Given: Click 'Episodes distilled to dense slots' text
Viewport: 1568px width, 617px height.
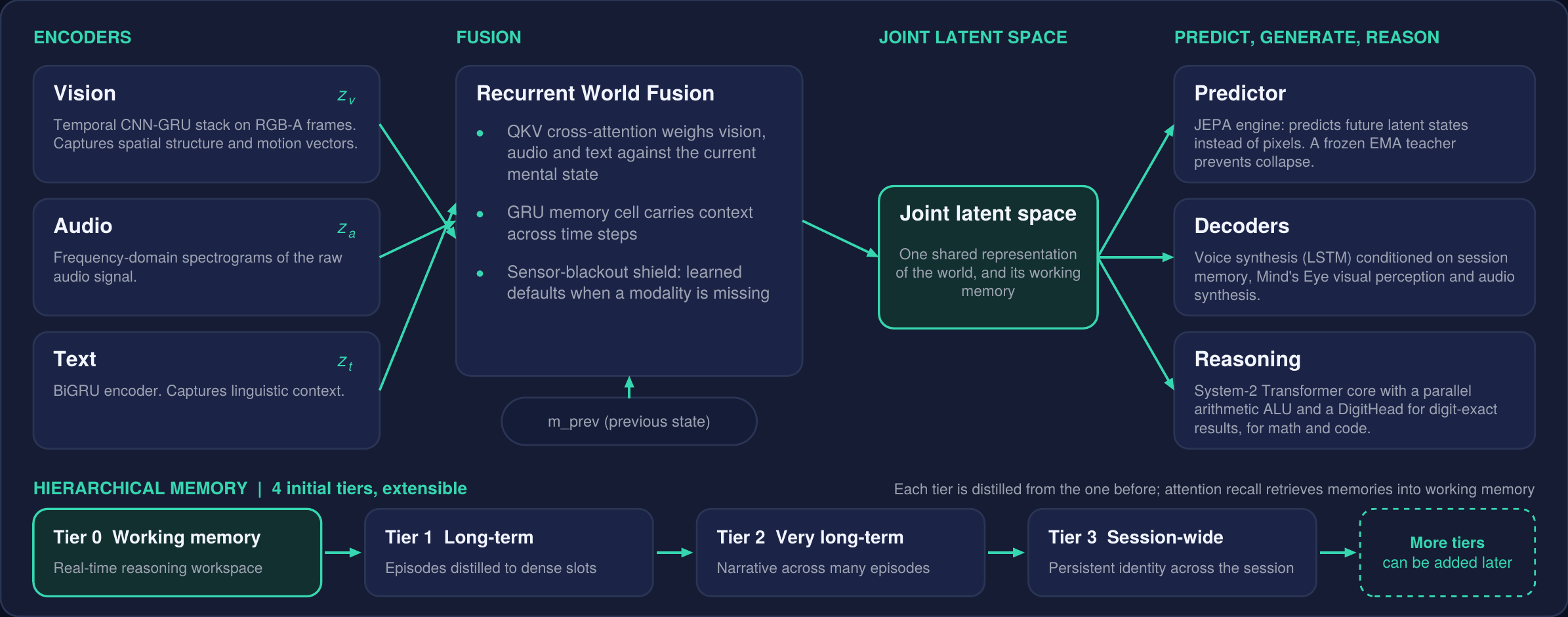Looking at the screenshot, I should pyautogui.click(x=491, y=568).
